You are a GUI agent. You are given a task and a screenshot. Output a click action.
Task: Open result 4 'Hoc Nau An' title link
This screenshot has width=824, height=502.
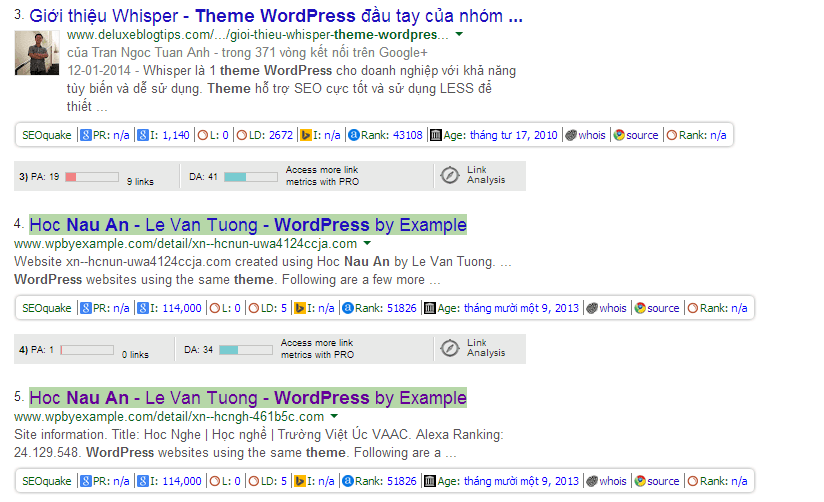(x=248, y=225)
